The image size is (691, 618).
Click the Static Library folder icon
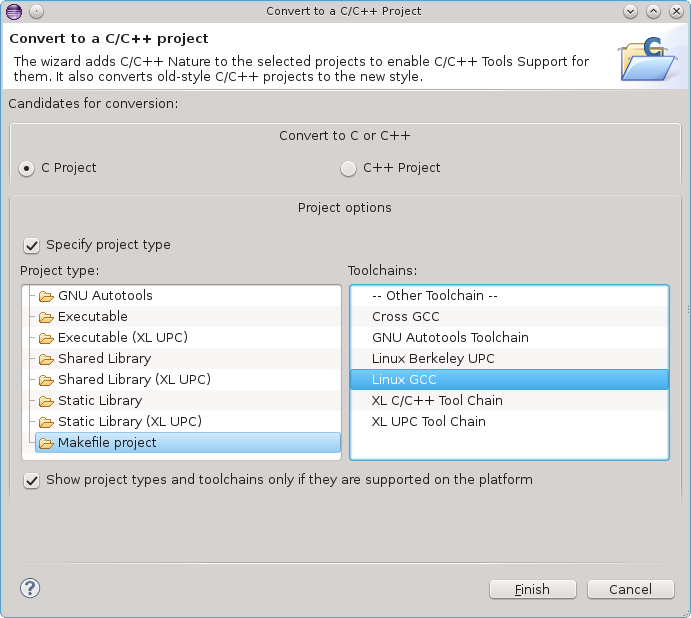(x=46, y=401)
